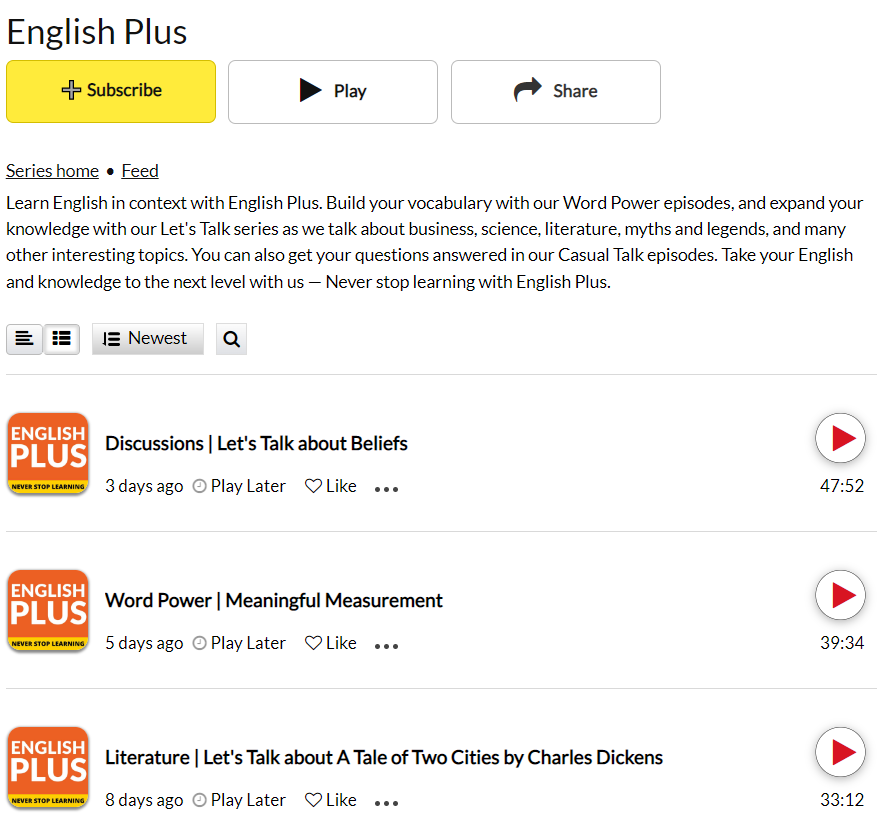
Task: Open the Discussions Let's Talk about Beliefs title
Action: (256, 443)
